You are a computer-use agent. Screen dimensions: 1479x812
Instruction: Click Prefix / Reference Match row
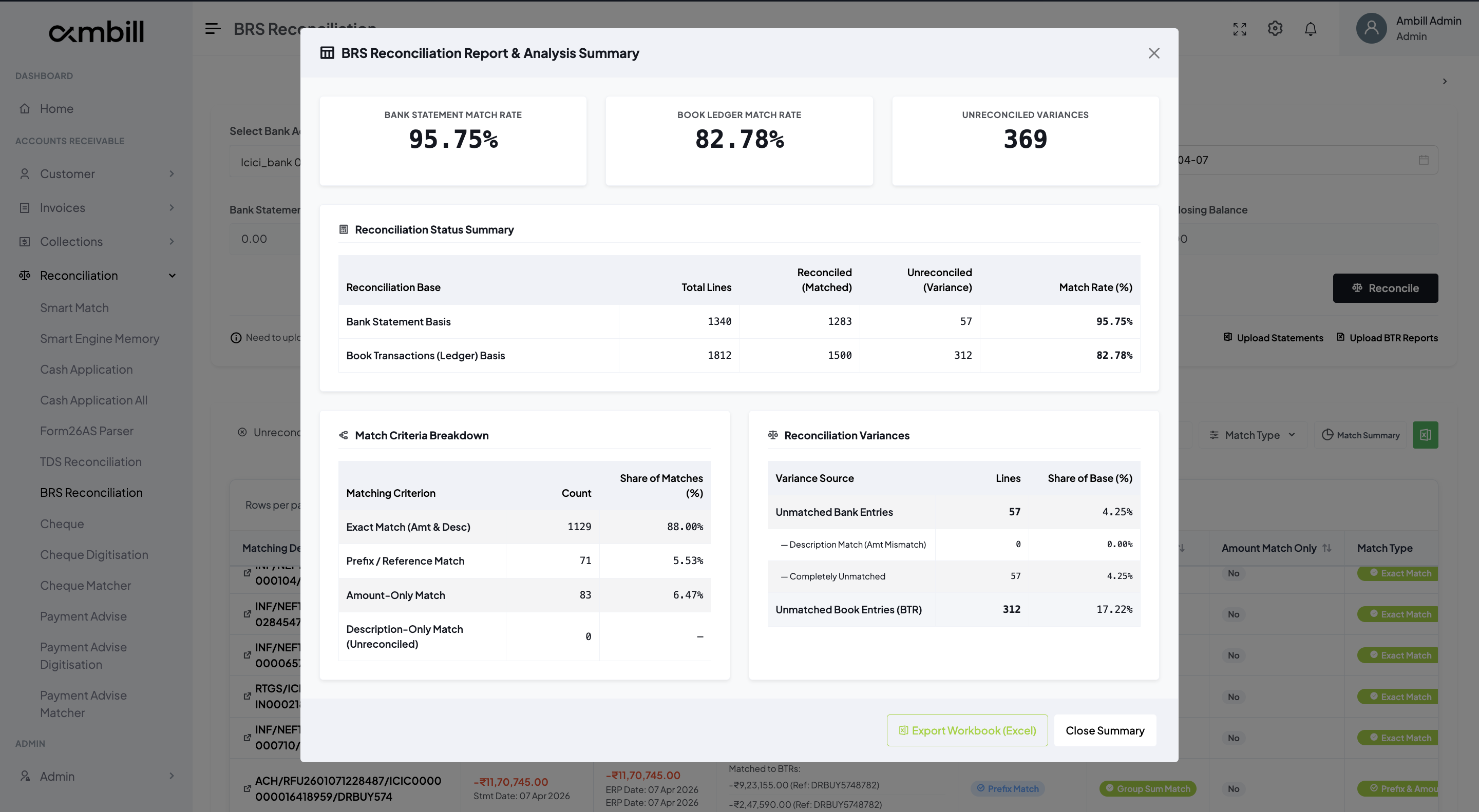pyautogui.click(x=524, y=560)
